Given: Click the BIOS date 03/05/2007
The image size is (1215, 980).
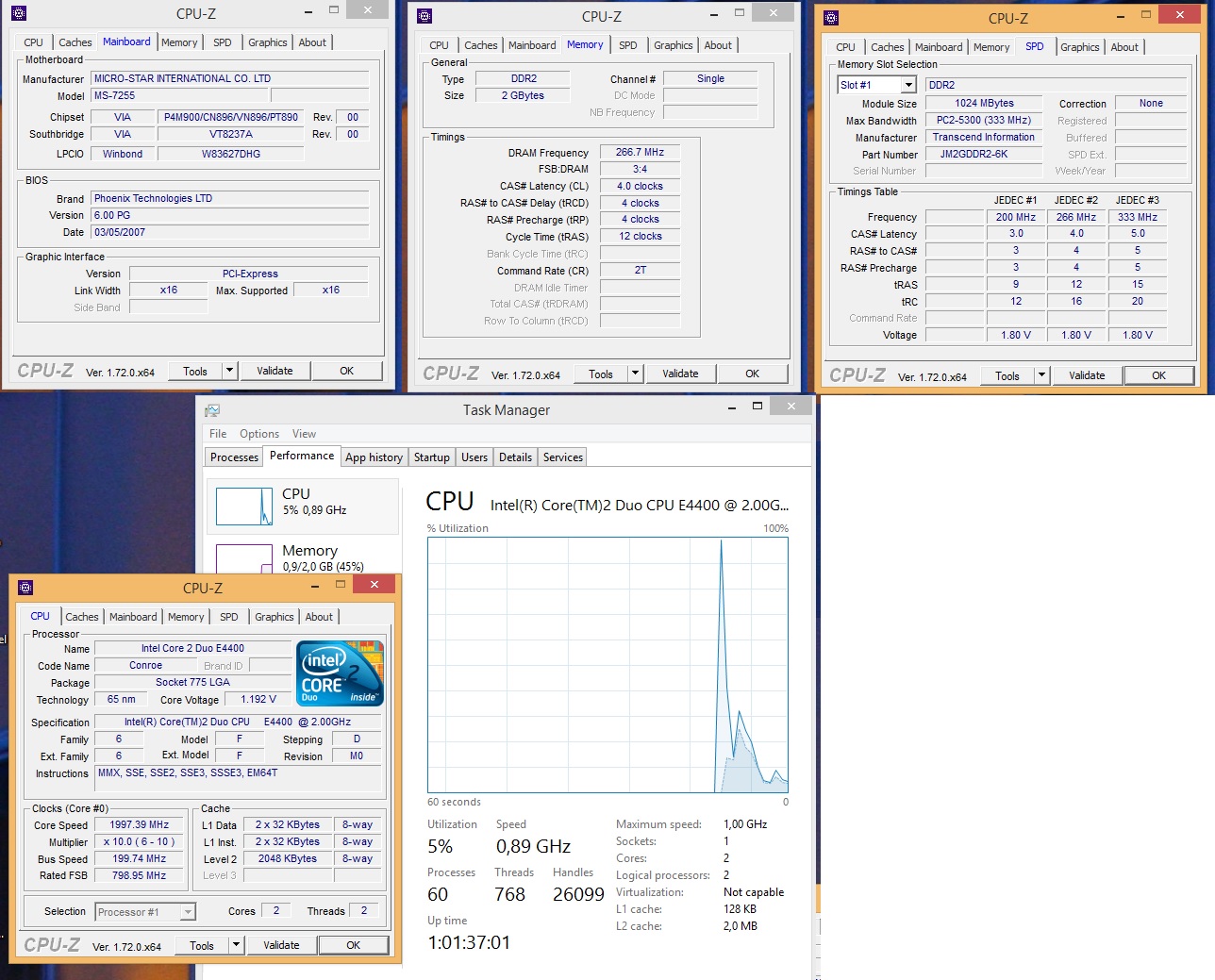Looking at the screenshot, I should [x=229, y=232].
